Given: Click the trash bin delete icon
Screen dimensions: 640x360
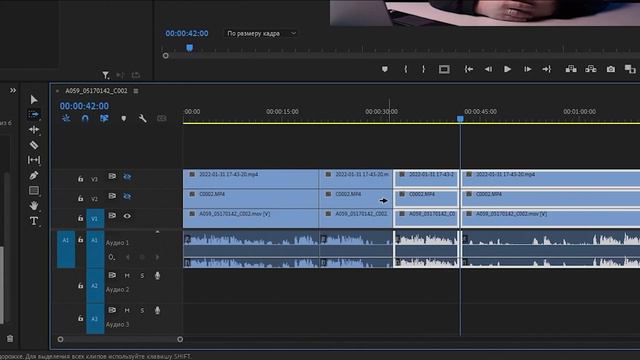Looking at the screenshot, I should pos(10,338).
